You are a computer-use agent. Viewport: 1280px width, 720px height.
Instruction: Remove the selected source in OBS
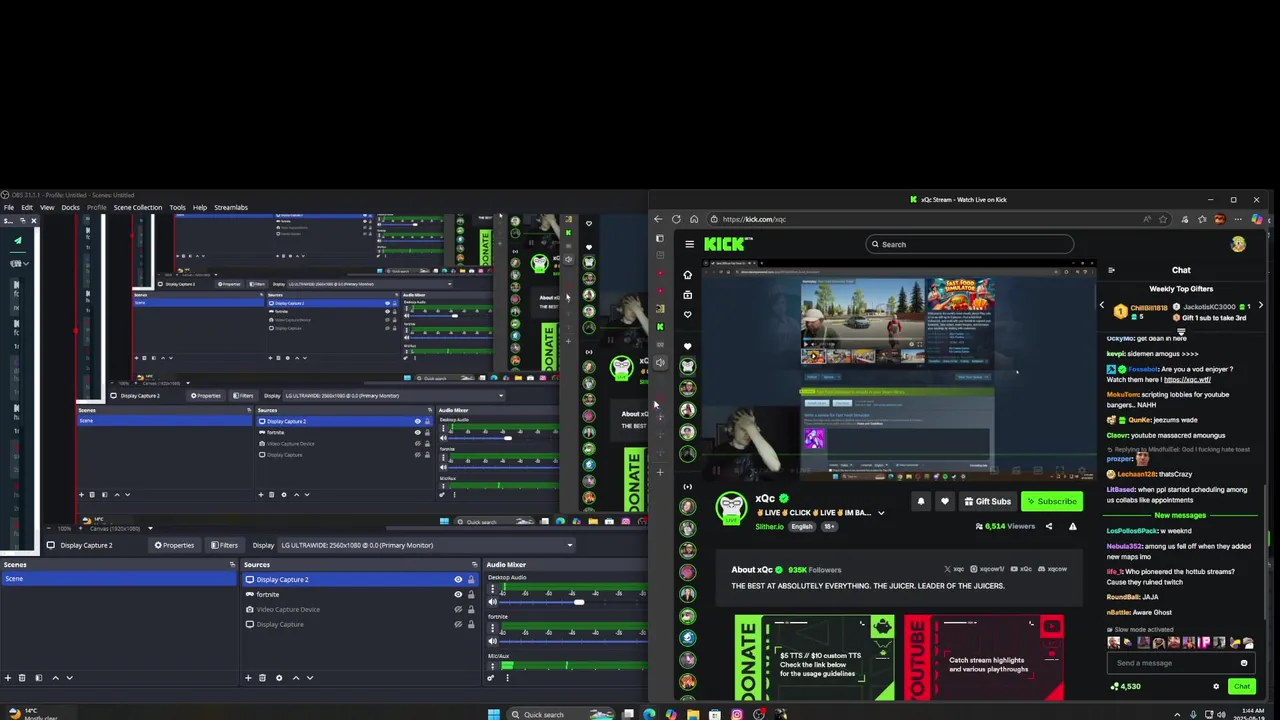point(262,678)
